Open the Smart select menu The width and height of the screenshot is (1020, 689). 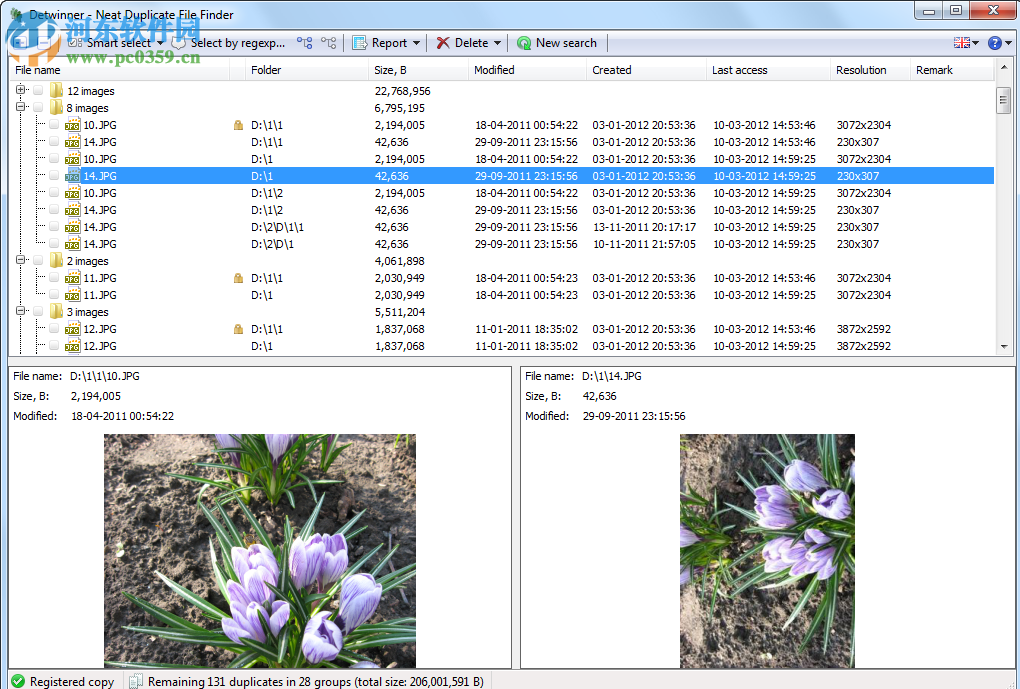118,43
